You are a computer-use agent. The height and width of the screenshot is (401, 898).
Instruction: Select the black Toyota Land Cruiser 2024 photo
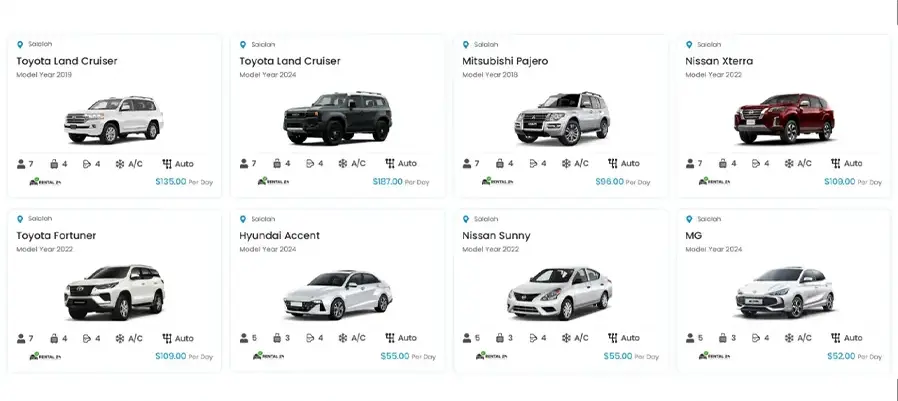(337, 120)
